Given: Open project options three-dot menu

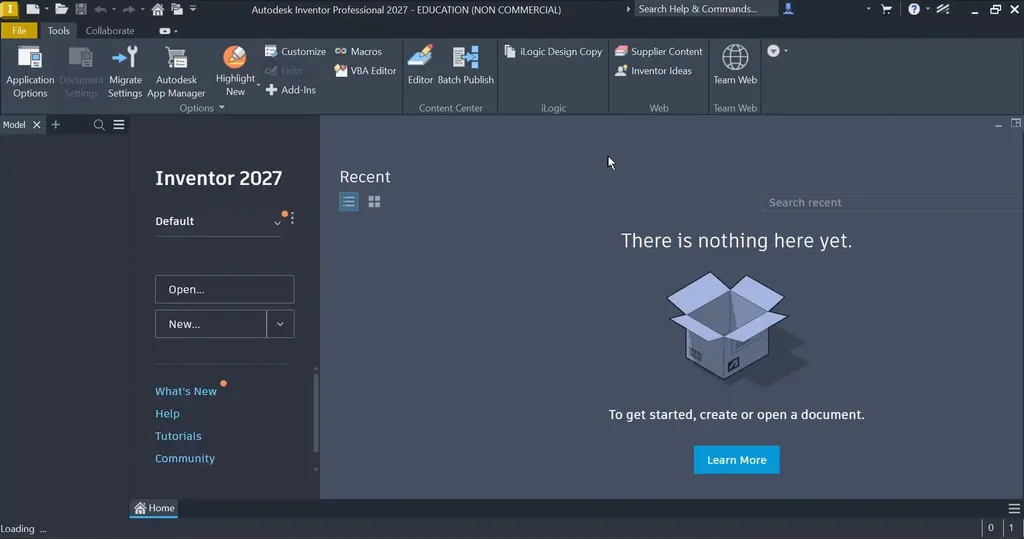Looking at the screenshot, I should (292, 218).
